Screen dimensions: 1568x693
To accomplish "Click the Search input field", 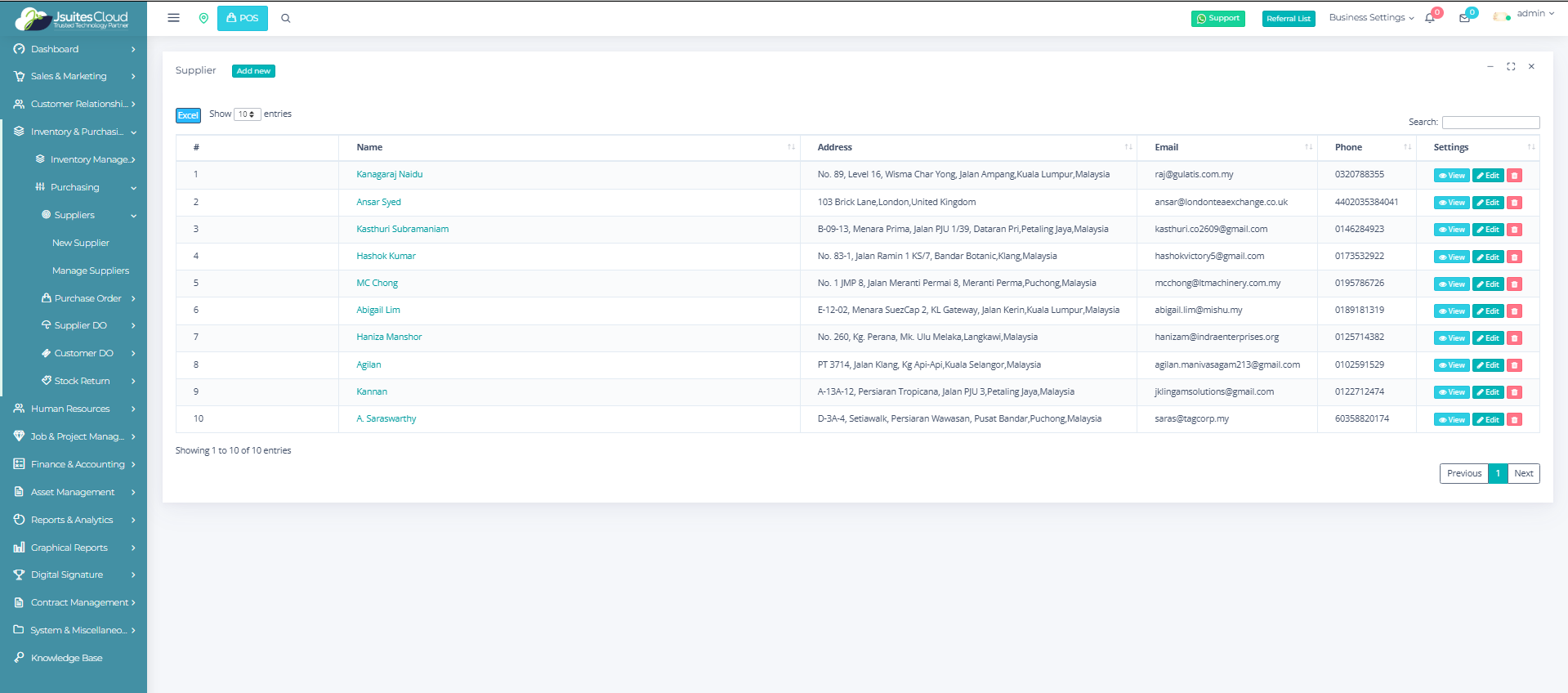I will click(x=1490, y=123).
